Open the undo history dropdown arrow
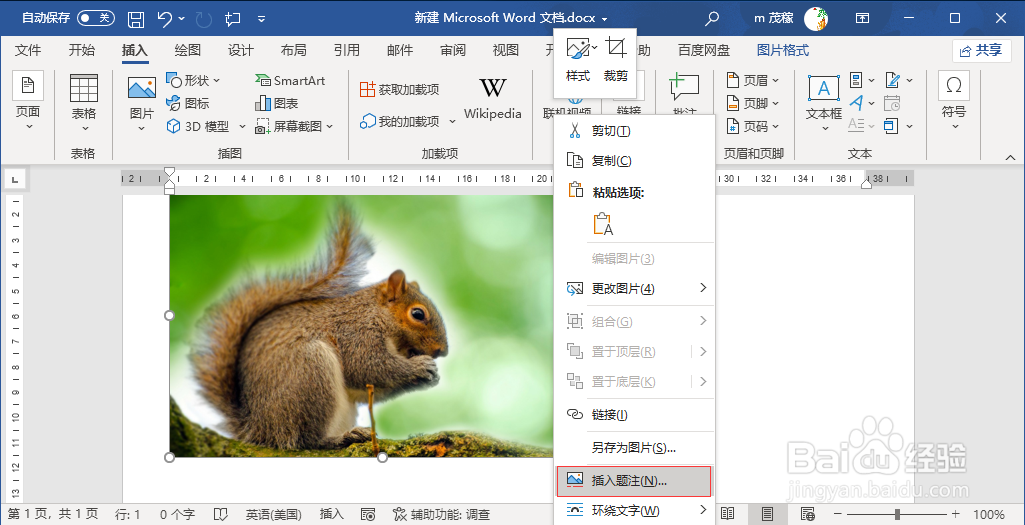The height and width of the screenshot is (525, 1025). click(x=182, y=19)
